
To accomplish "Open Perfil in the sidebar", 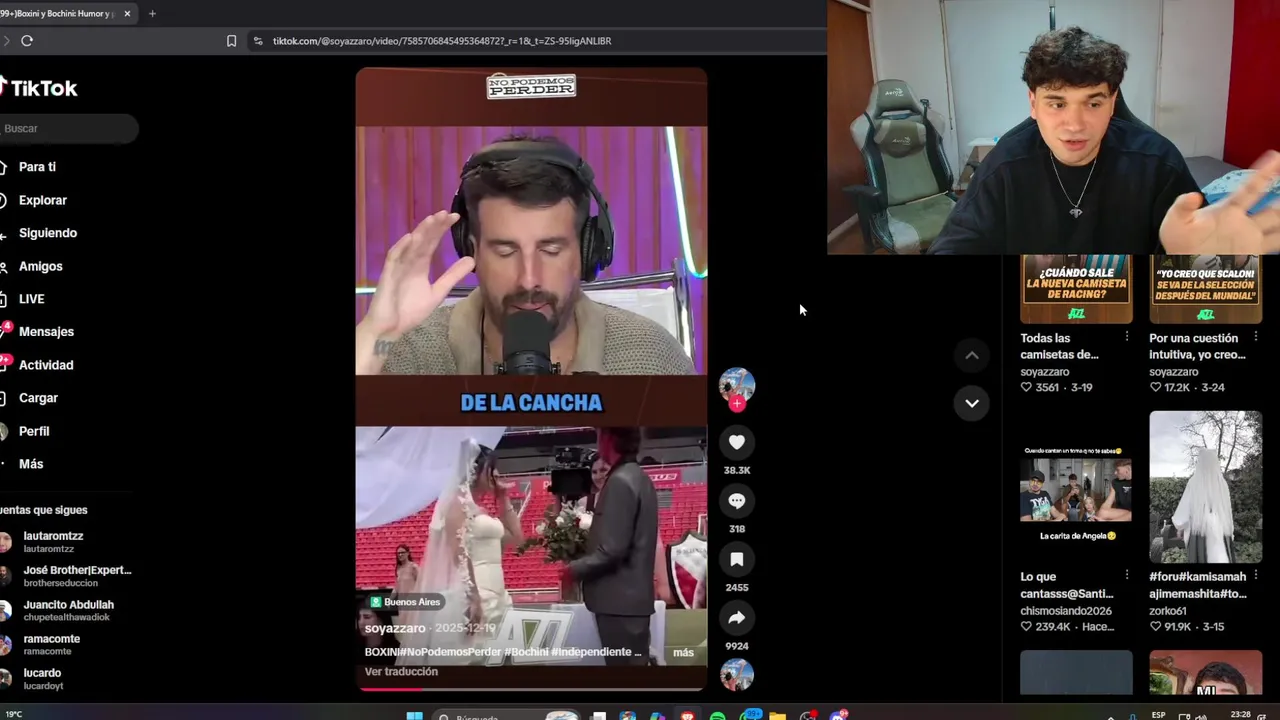I will (x=34, y=431).
